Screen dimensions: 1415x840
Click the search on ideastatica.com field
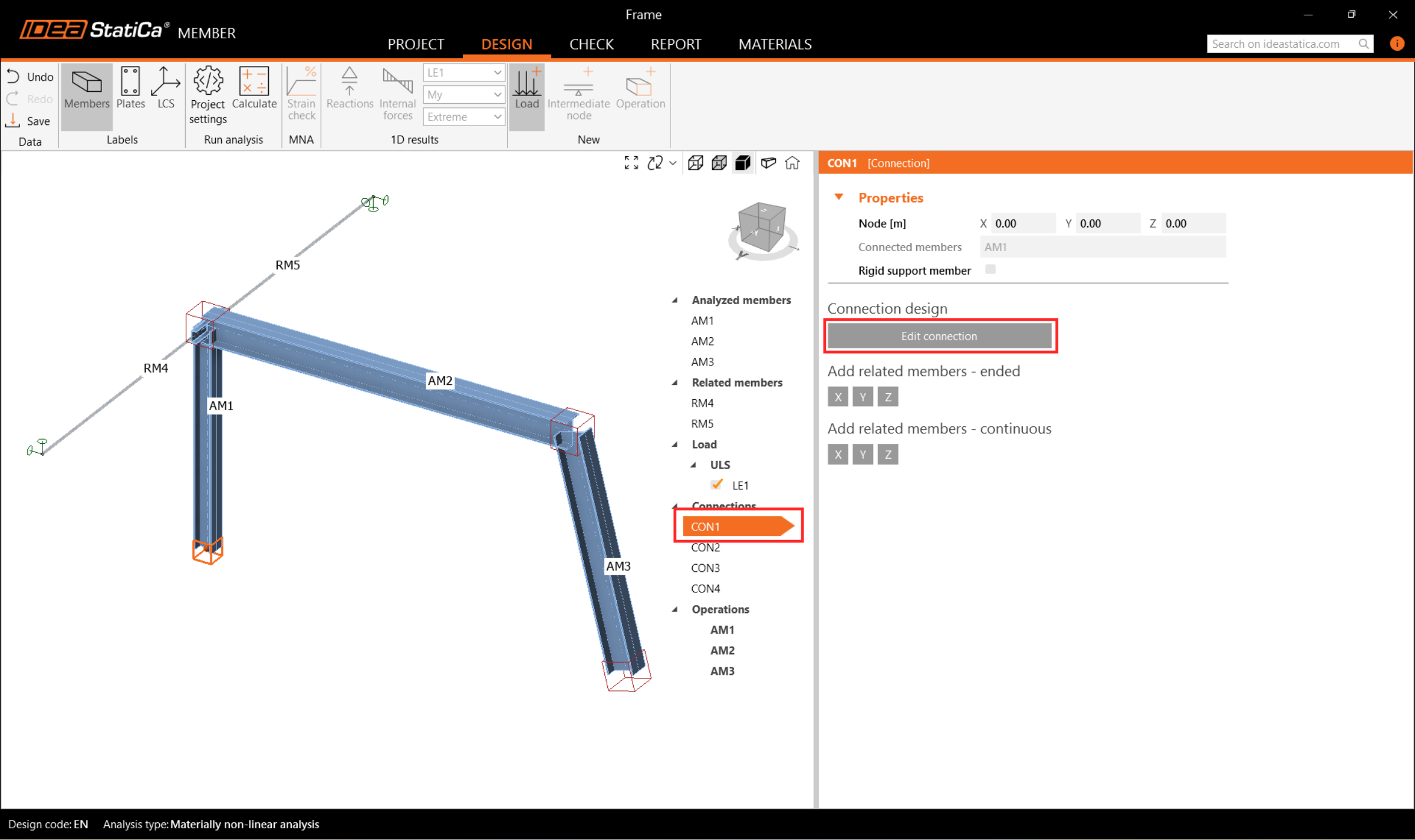(1281, 44)
